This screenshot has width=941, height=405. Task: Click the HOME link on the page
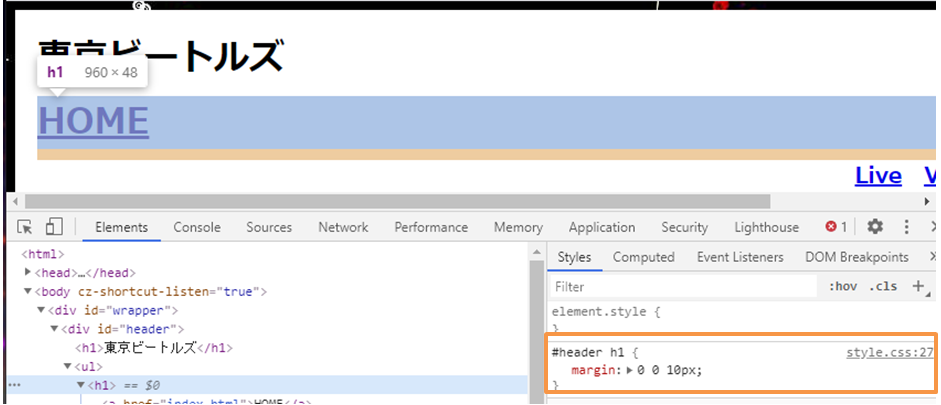(93, 121)
